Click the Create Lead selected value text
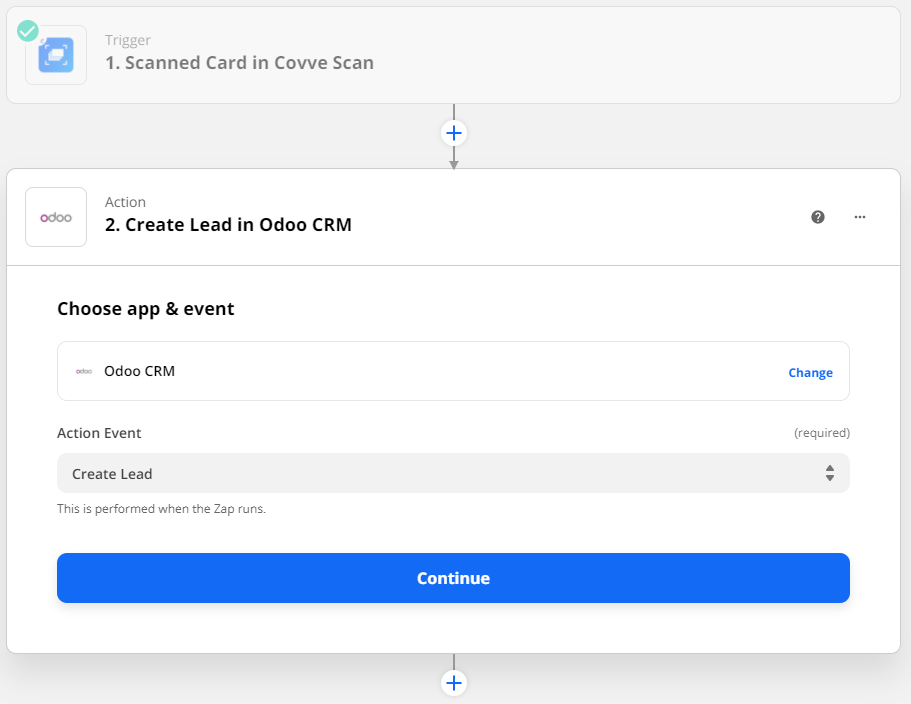The image size is (911, 704). (x=112, y=473)
